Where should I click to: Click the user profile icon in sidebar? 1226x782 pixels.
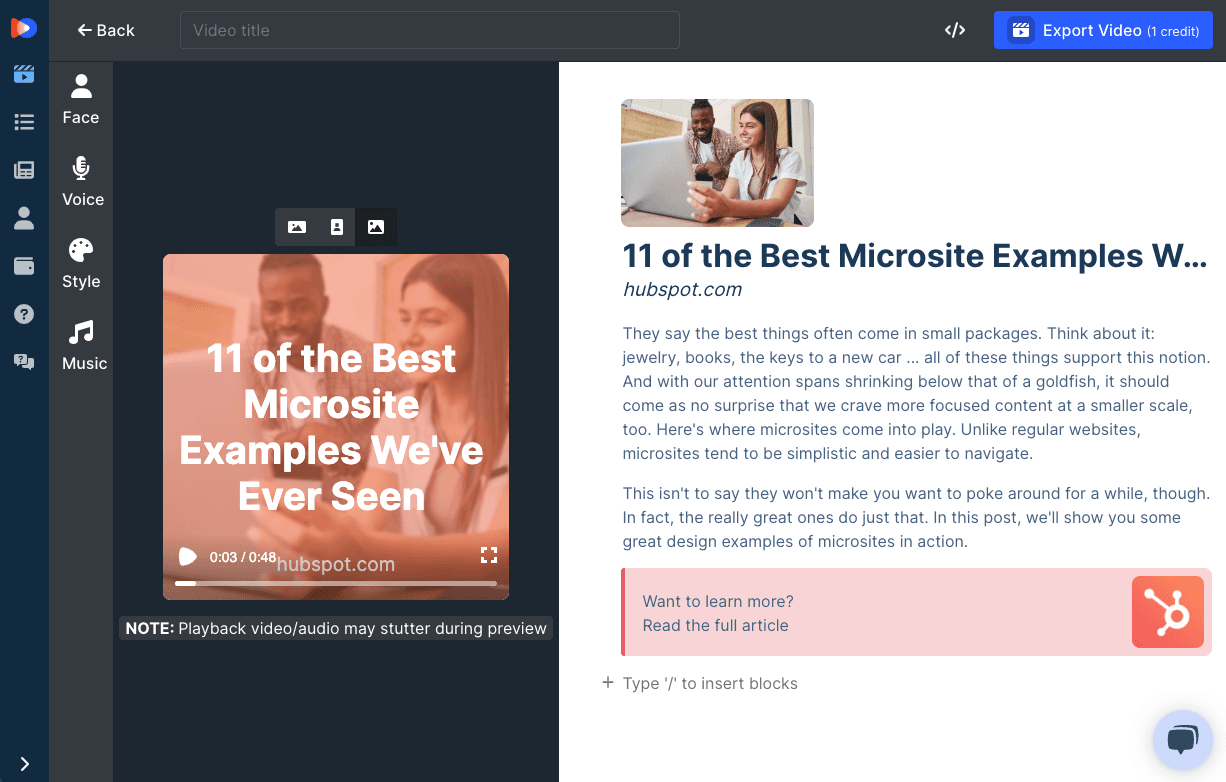[x=24, y=218]
